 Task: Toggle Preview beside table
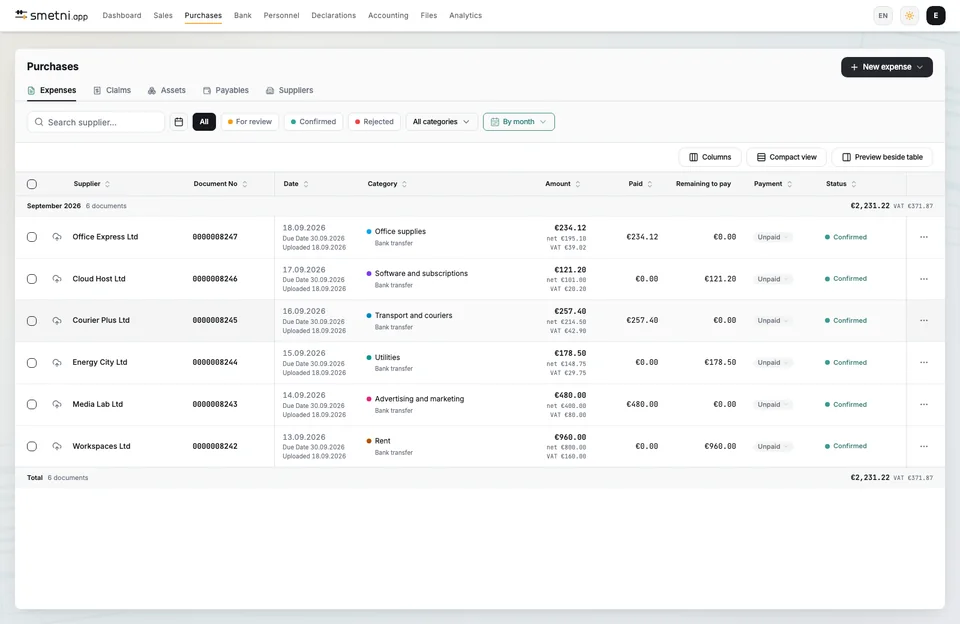(x=882, y=157)
